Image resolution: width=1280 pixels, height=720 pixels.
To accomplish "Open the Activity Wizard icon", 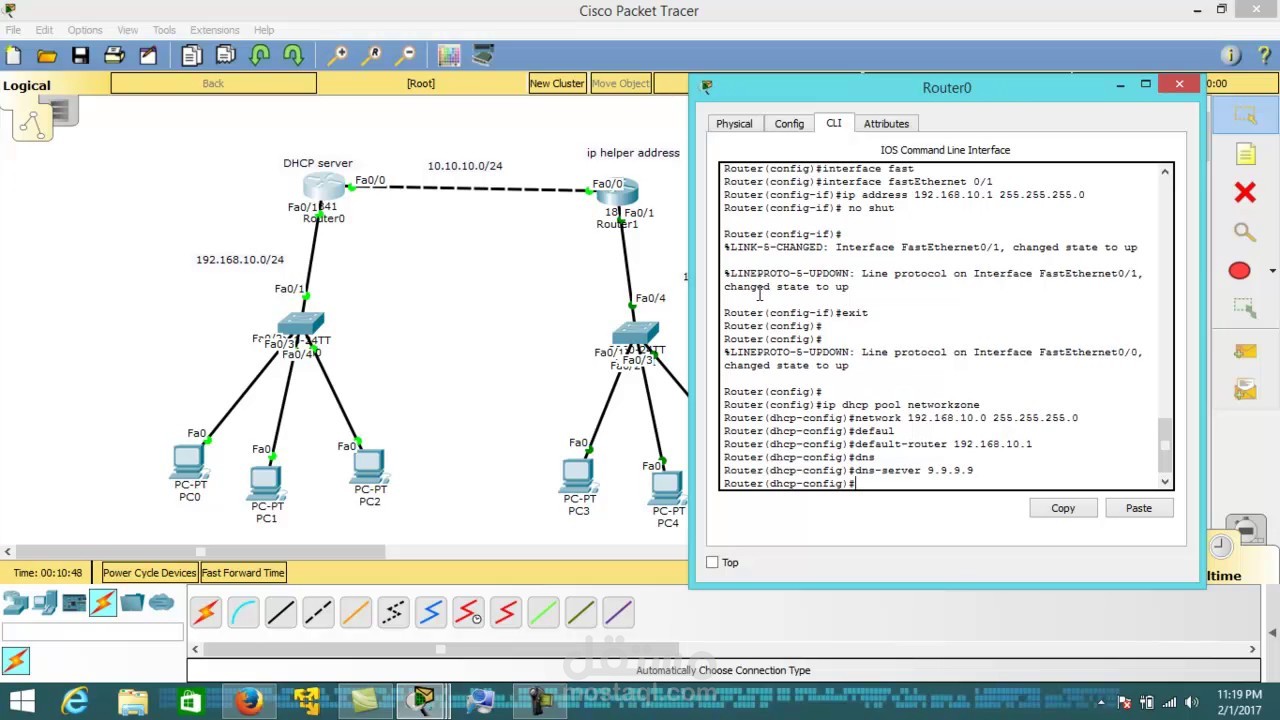I will [148, 55].
